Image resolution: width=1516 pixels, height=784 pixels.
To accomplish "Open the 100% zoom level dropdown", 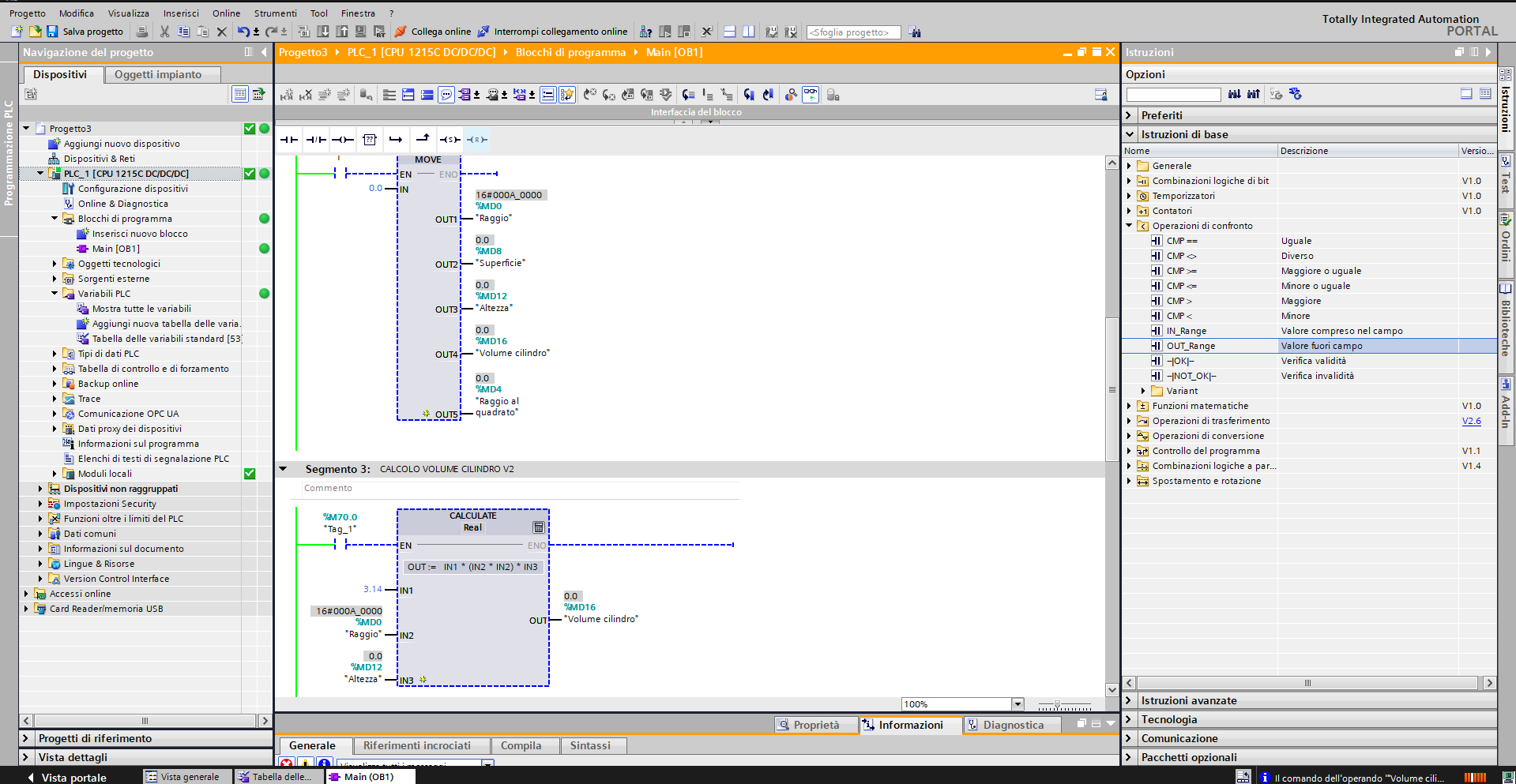I will click(x=1018, y=704).
